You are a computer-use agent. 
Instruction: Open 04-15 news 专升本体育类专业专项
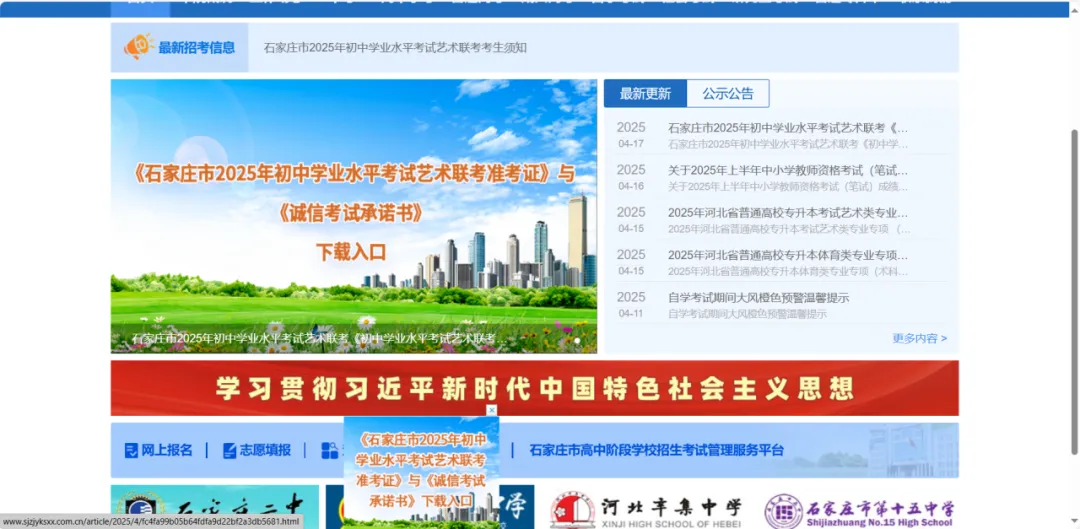pyautogui.click(x=788, y=255)
